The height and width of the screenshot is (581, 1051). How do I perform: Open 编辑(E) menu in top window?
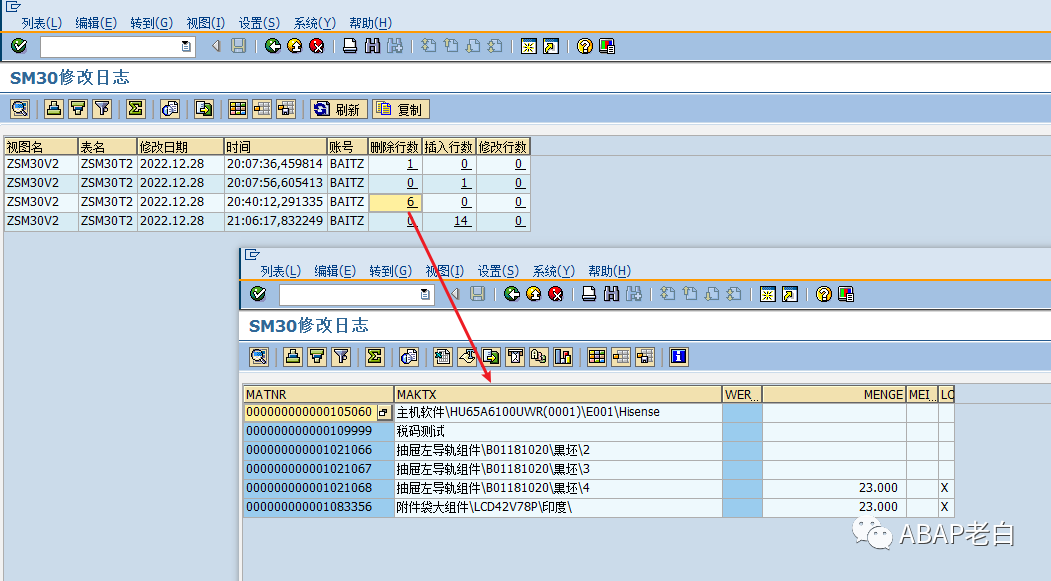96,23
